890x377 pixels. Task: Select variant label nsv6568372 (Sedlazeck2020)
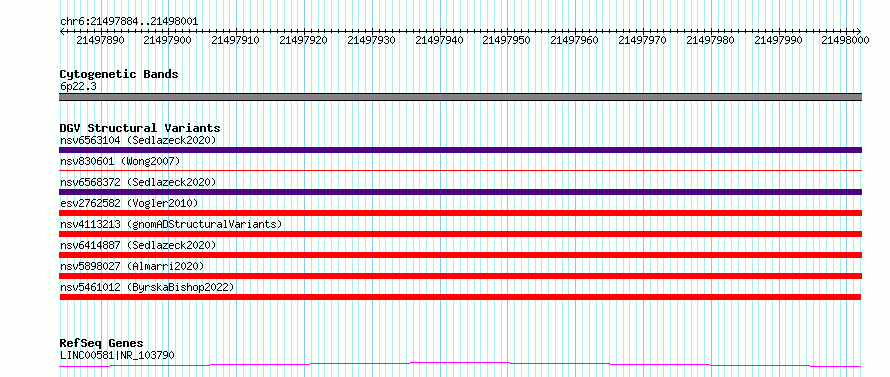coord(138,182)
